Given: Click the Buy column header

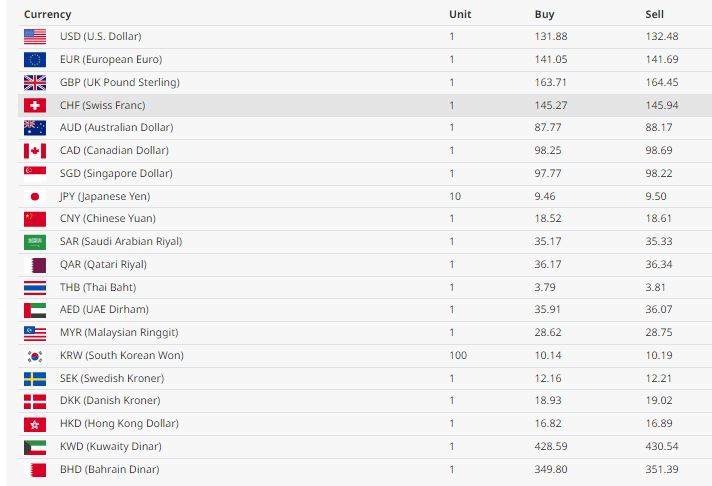Looking at the screenshot, I should tap(544, 15).
